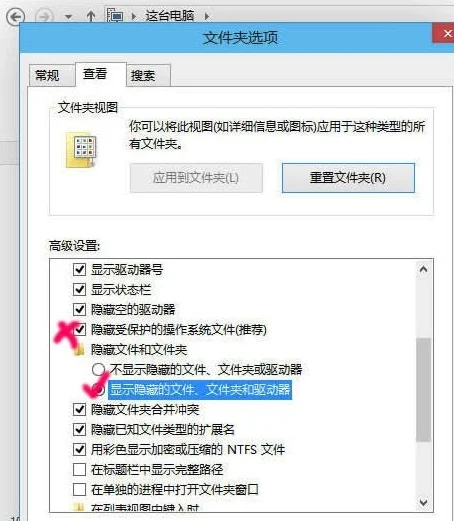Click the Forward arrow in Explorer
Screen dimensions: 454x521
44,16
